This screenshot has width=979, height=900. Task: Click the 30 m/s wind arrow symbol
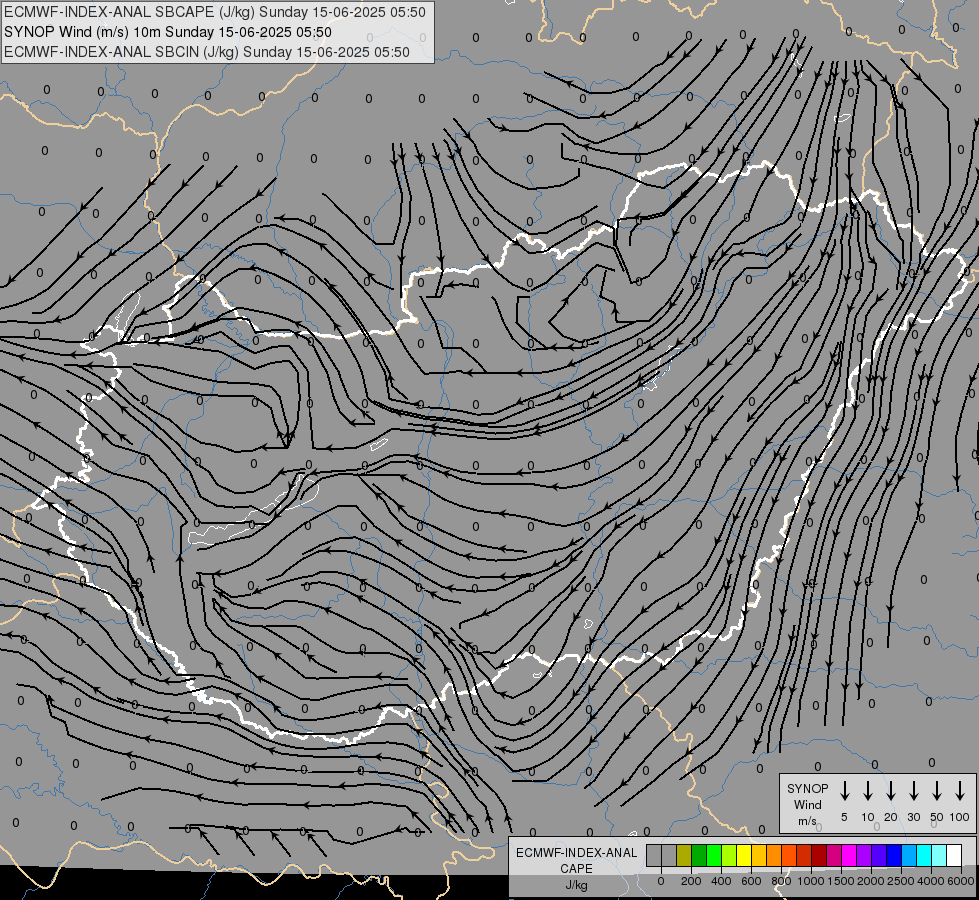[913, 791]
